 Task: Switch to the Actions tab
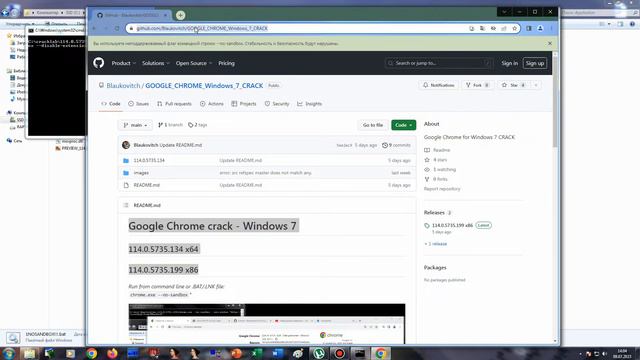[212, 104]
